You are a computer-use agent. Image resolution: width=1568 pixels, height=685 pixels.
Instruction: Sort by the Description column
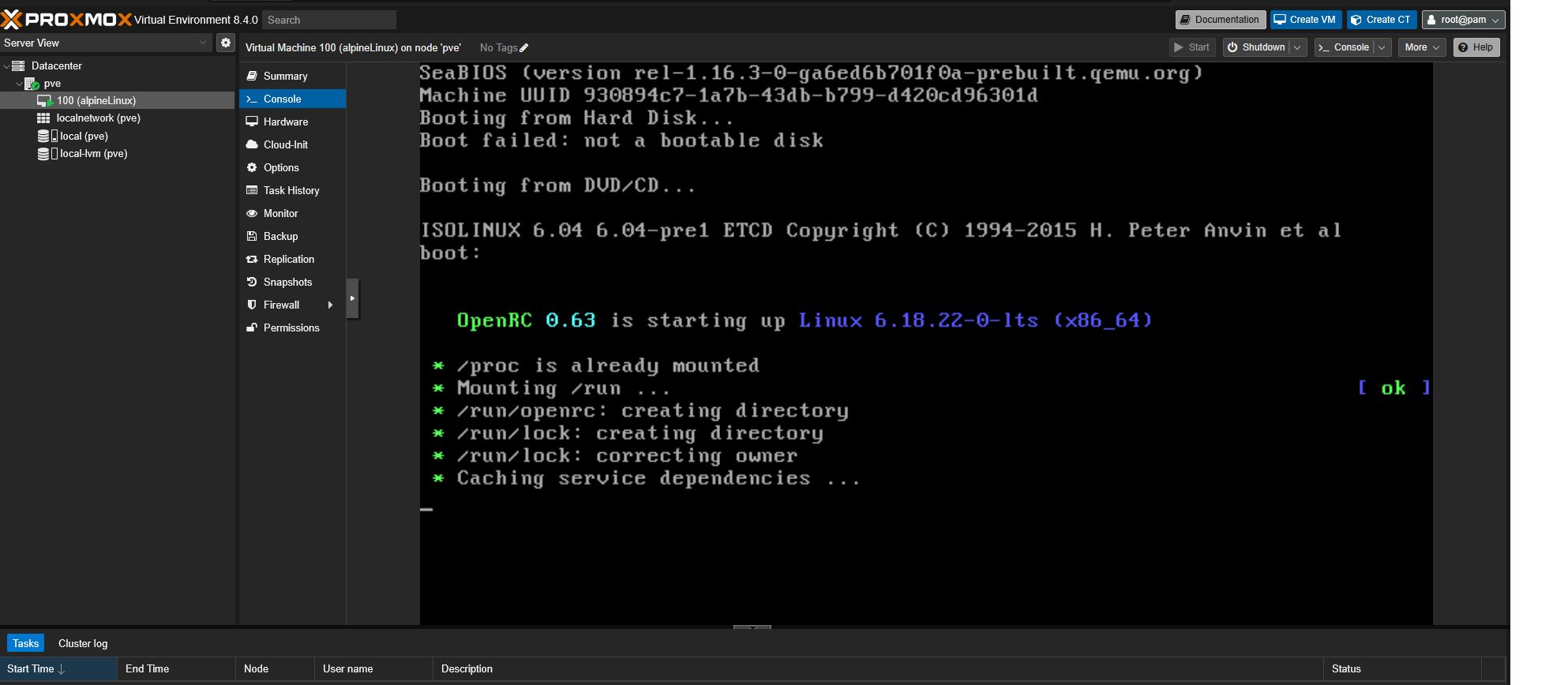coord(878,669)
